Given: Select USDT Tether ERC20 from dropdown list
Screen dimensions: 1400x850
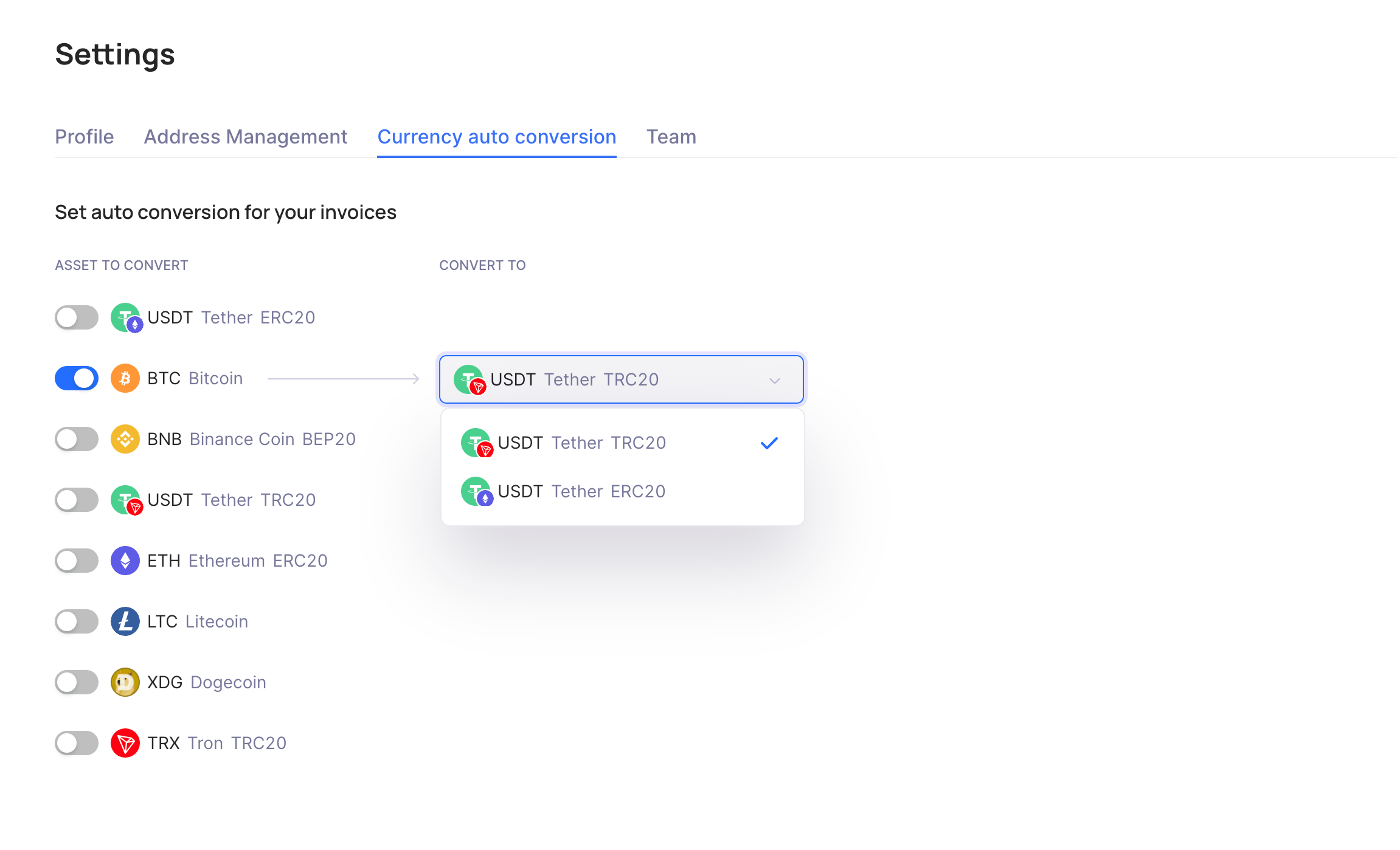Looking at the screenshot, I should (x=581, y=491).
